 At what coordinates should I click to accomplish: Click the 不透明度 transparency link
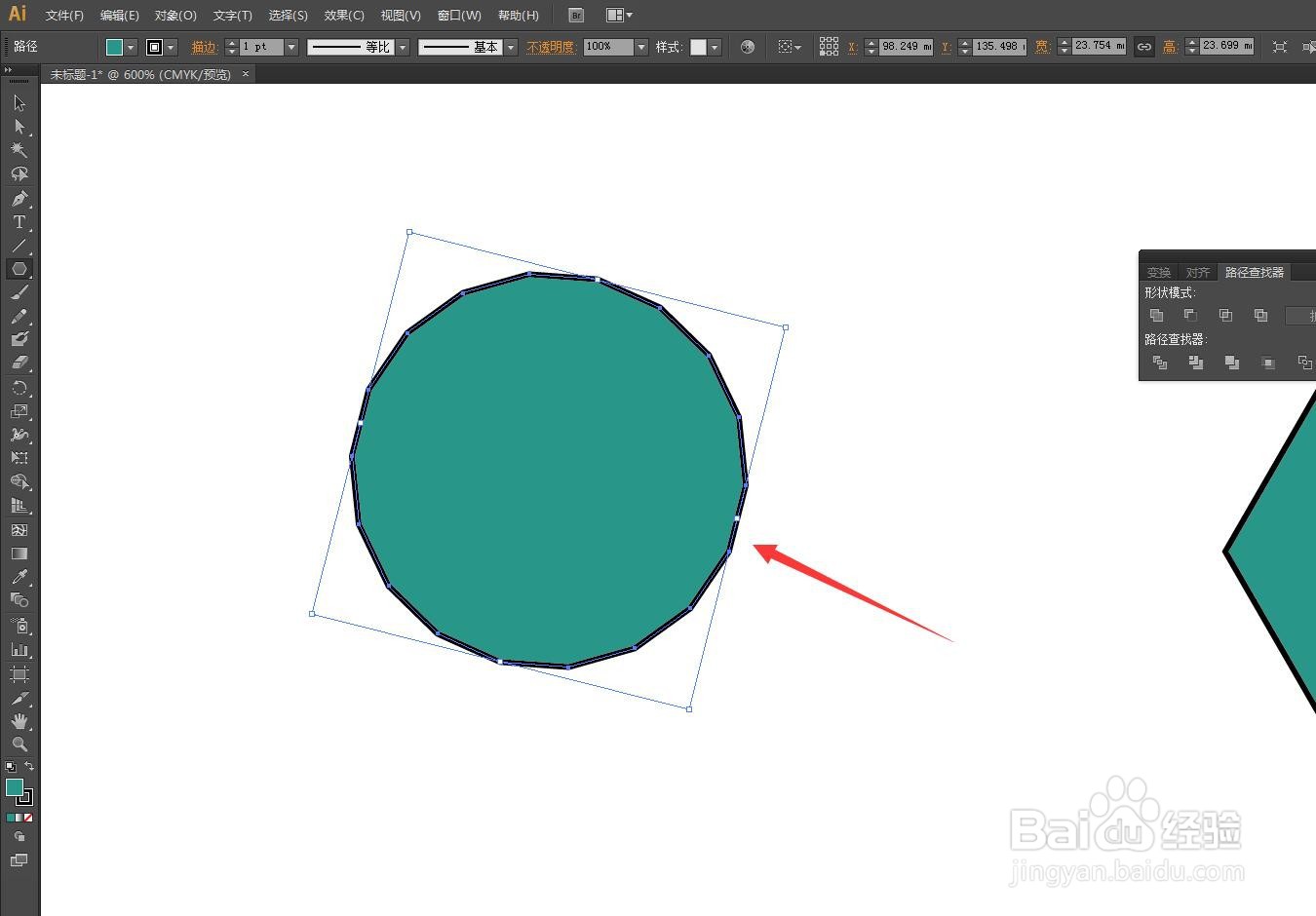[551, 47]
